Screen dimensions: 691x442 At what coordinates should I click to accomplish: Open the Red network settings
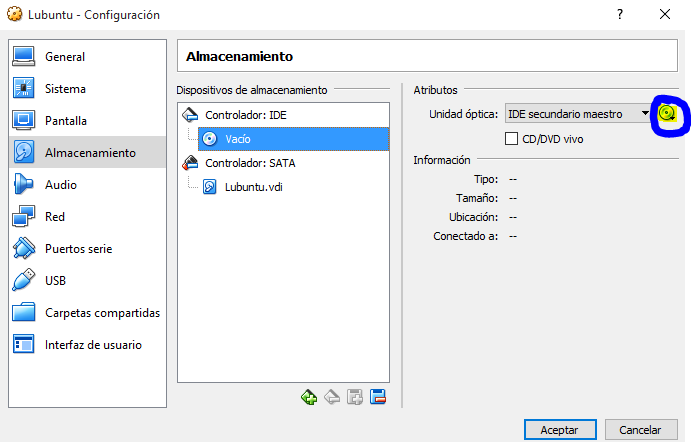(55, 217)
